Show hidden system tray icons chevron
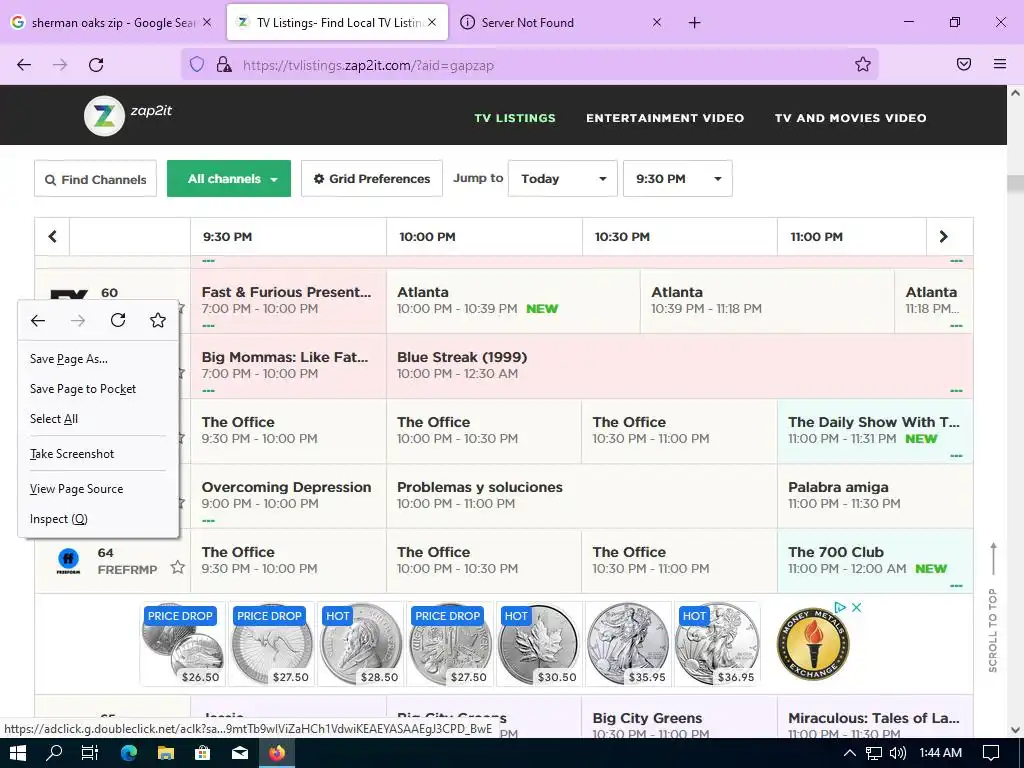Screen dimensions: 1024x768 coord(850,753)
